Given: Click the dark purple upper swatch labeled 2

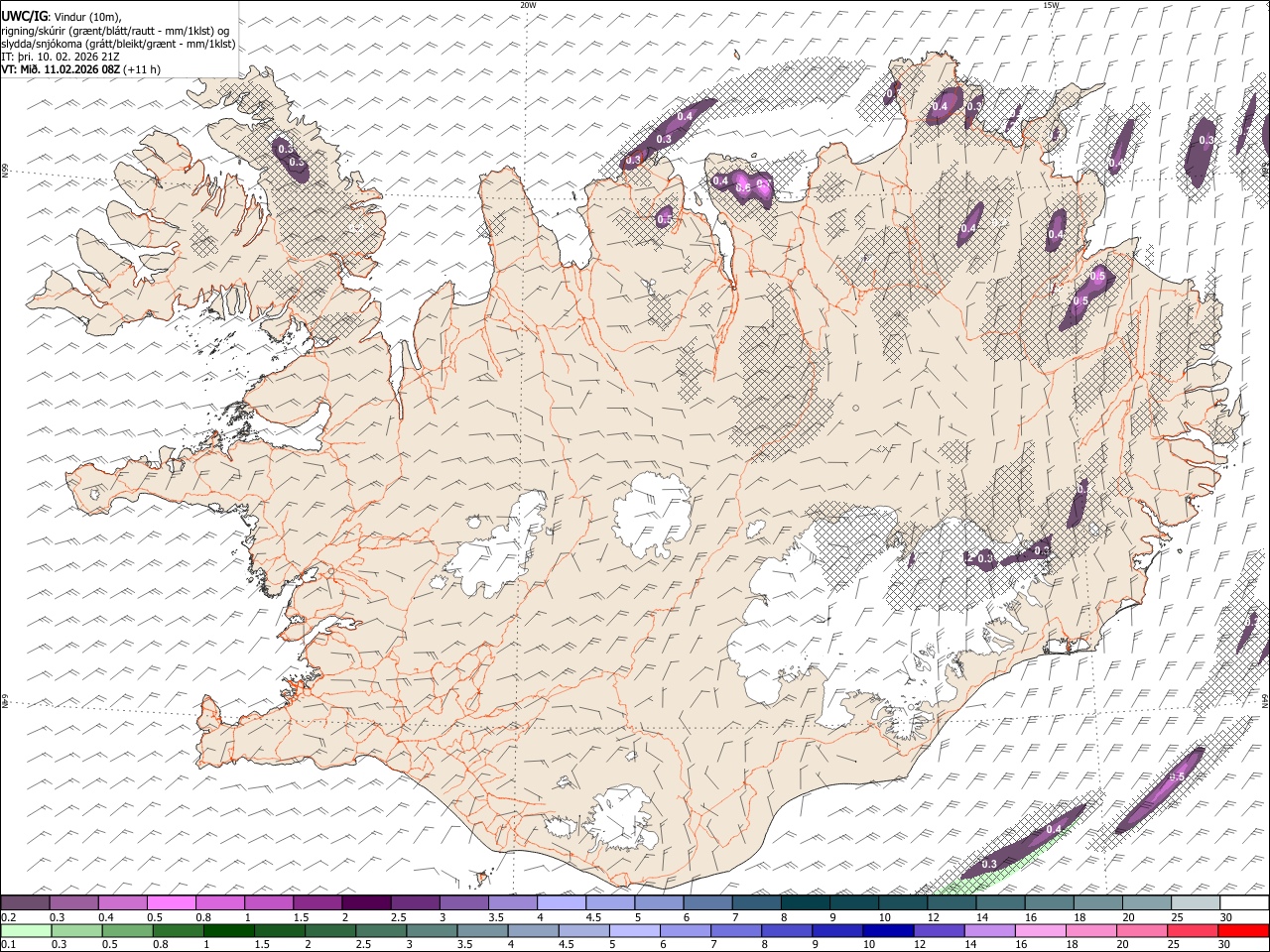Looking at the screenshot, I should 365,902.
